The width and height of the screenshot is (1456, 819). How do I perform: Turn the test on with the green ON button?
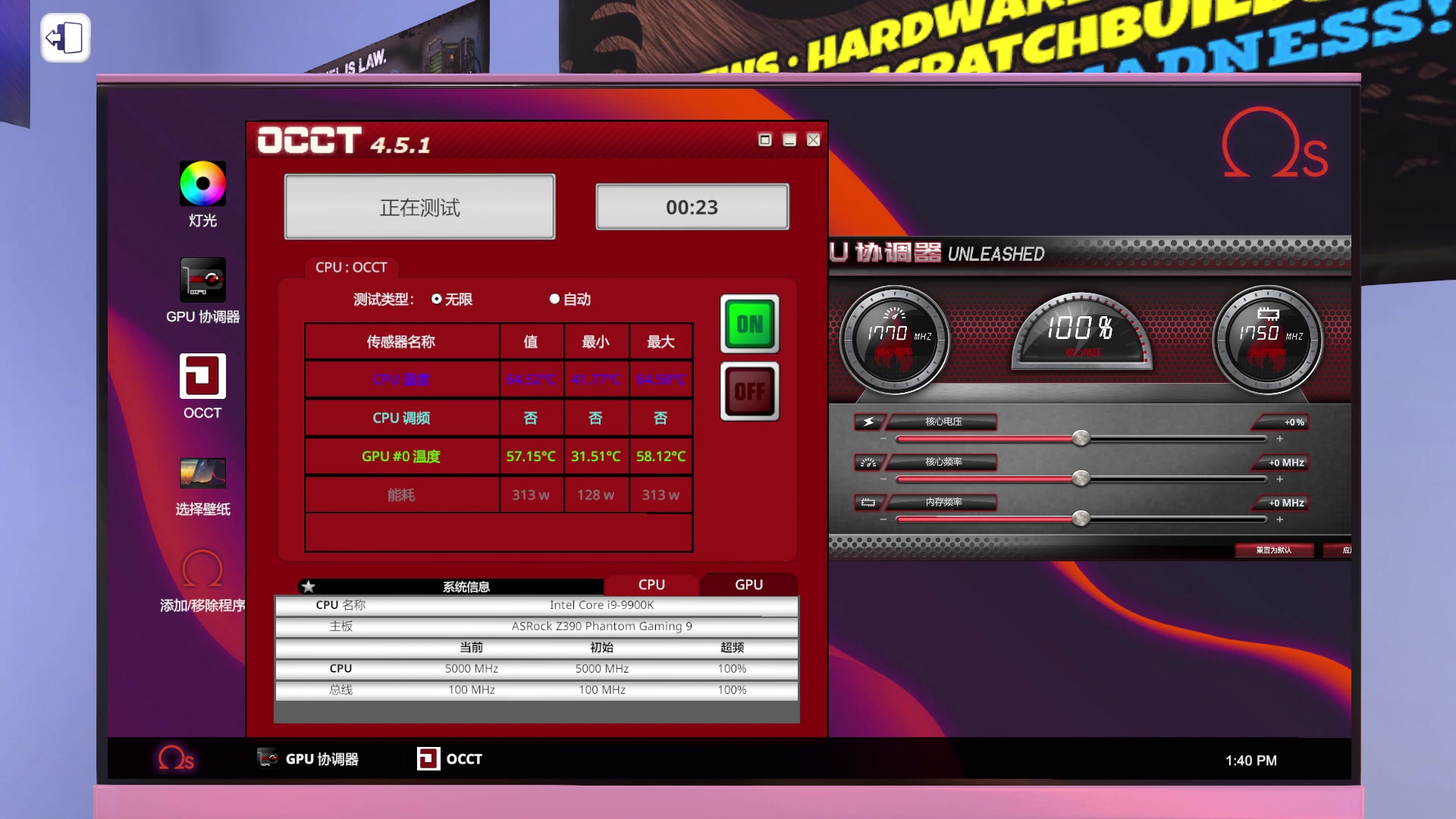coord(750,325)
